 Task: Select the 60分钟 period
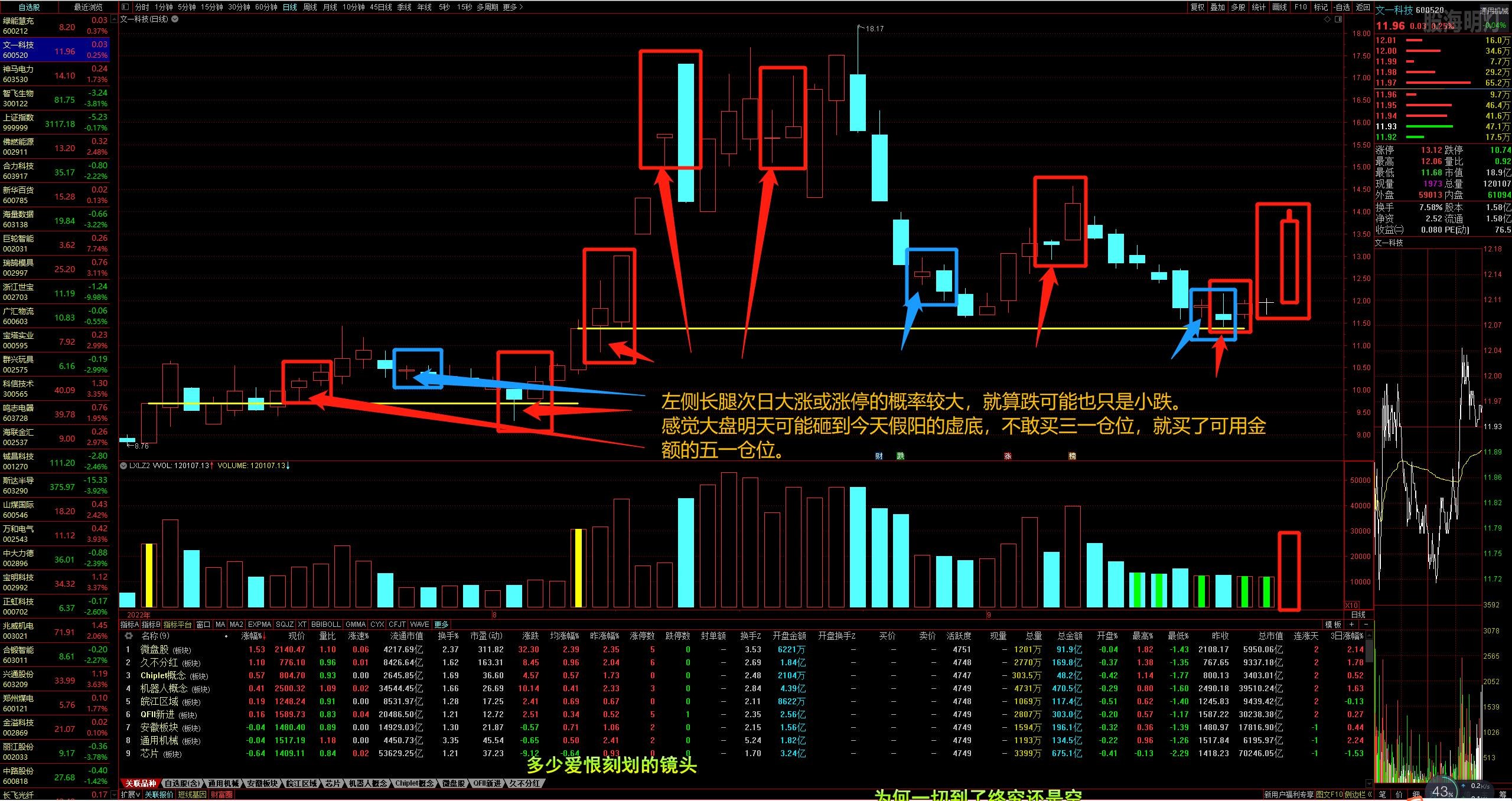coord(266,7)
